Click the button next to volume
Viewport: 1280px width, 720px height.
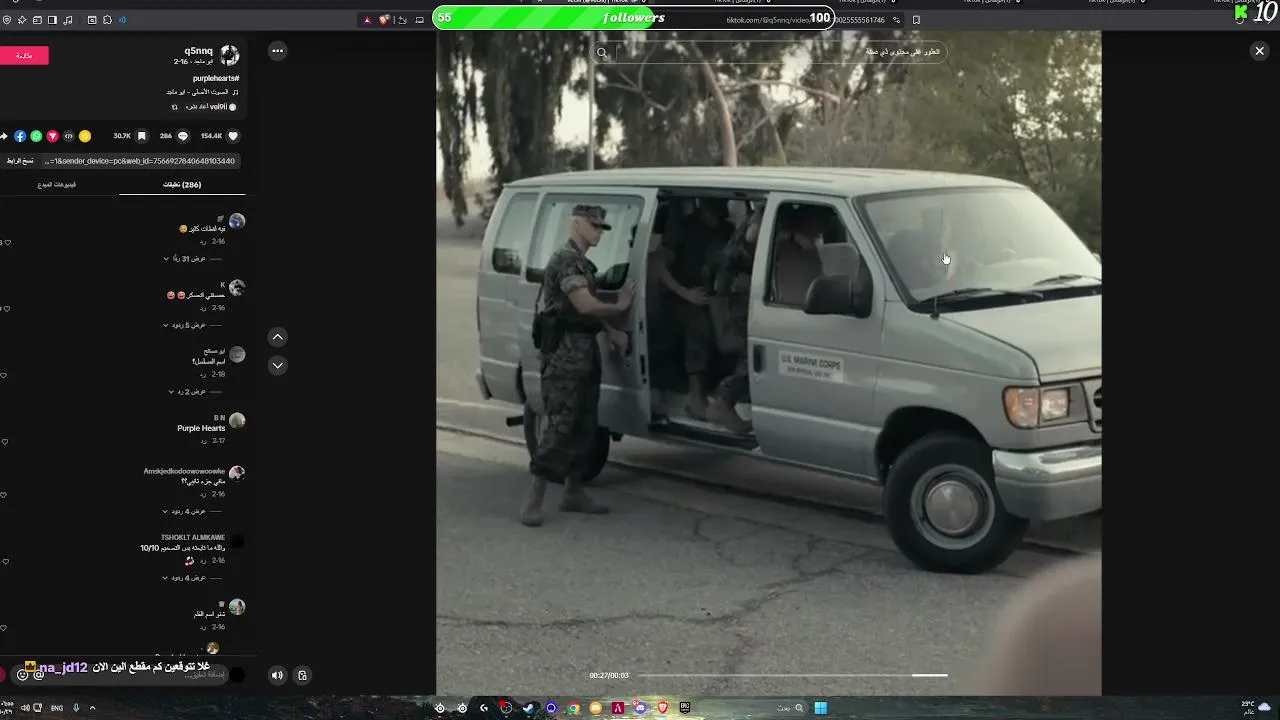[302, 675]
